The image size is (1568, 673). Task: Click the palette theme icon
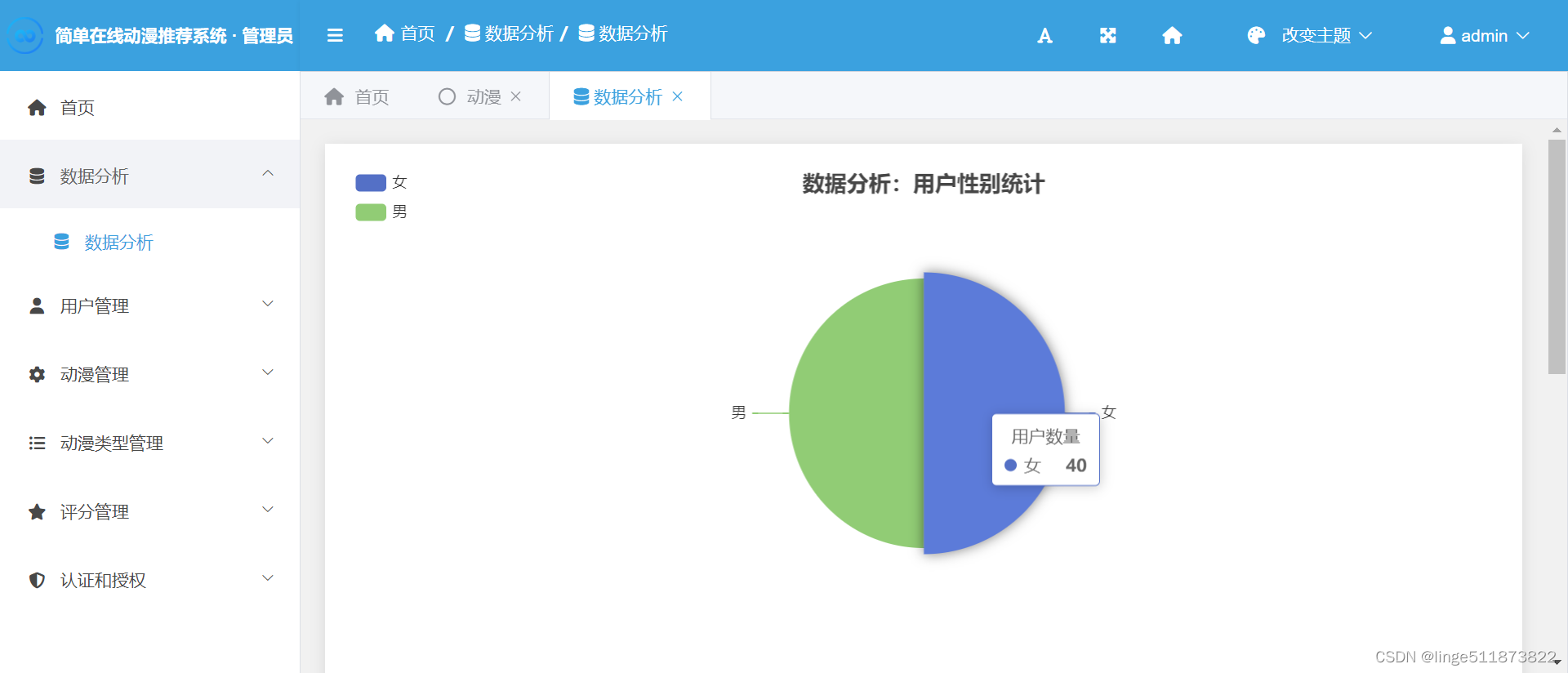tap(1256, 35)
